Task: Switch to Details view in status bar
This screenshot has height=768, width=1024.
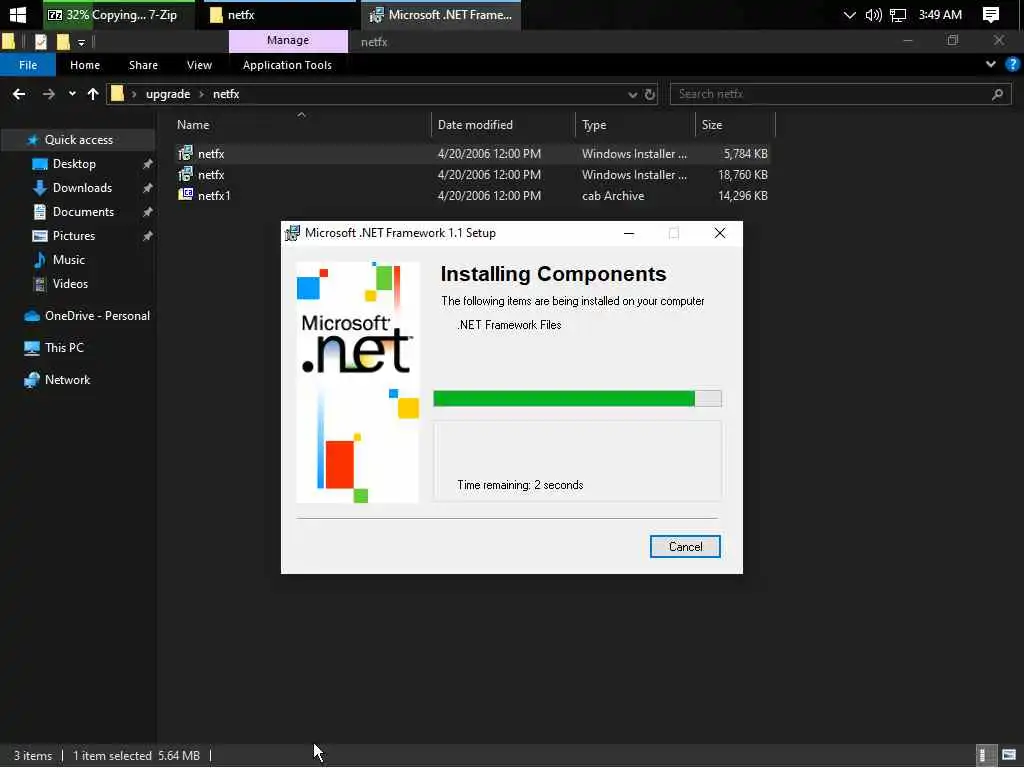Action: (984, 756)
